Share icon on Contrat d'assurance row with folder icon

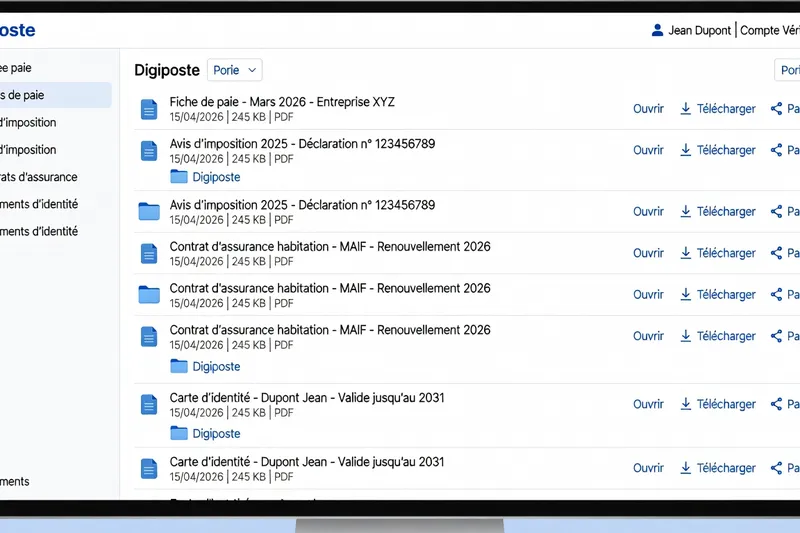(x=776, y=294)
